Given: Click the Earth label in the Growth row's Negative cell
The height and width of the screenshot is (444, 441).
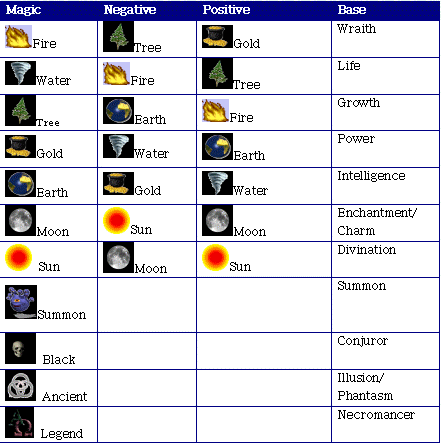Looking at the screenshot, I should 150,120.
